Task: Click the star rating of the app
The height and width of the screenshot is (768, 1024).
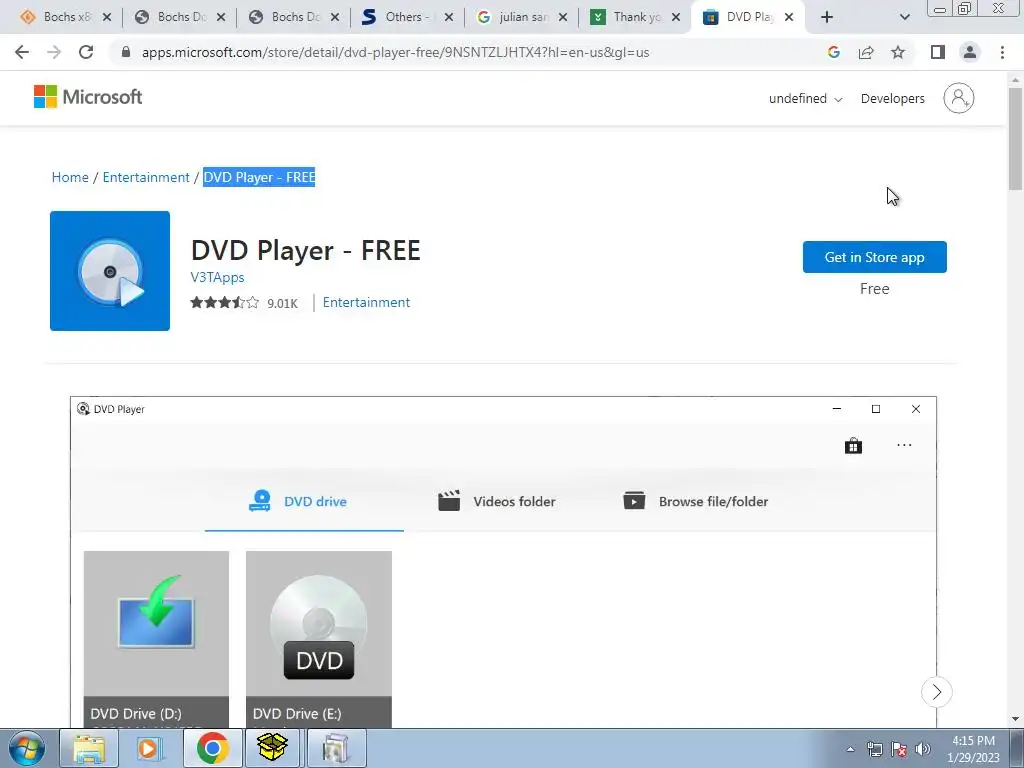Action: 225,302
